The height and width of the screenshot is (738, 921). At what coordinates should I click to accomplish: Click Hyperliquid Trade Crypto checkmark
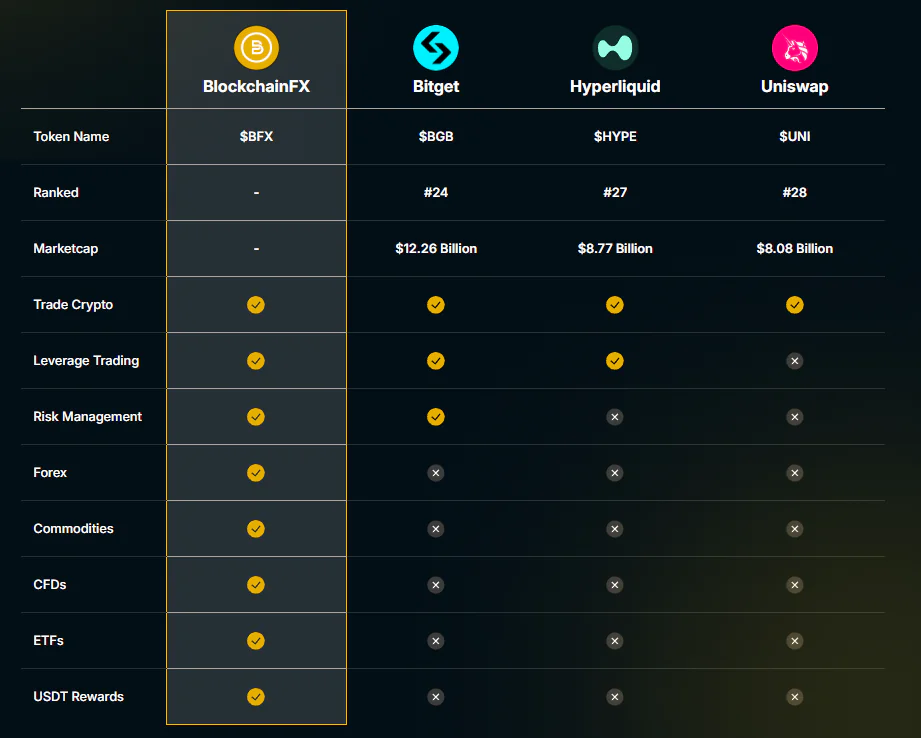click(x=615, y=304)
